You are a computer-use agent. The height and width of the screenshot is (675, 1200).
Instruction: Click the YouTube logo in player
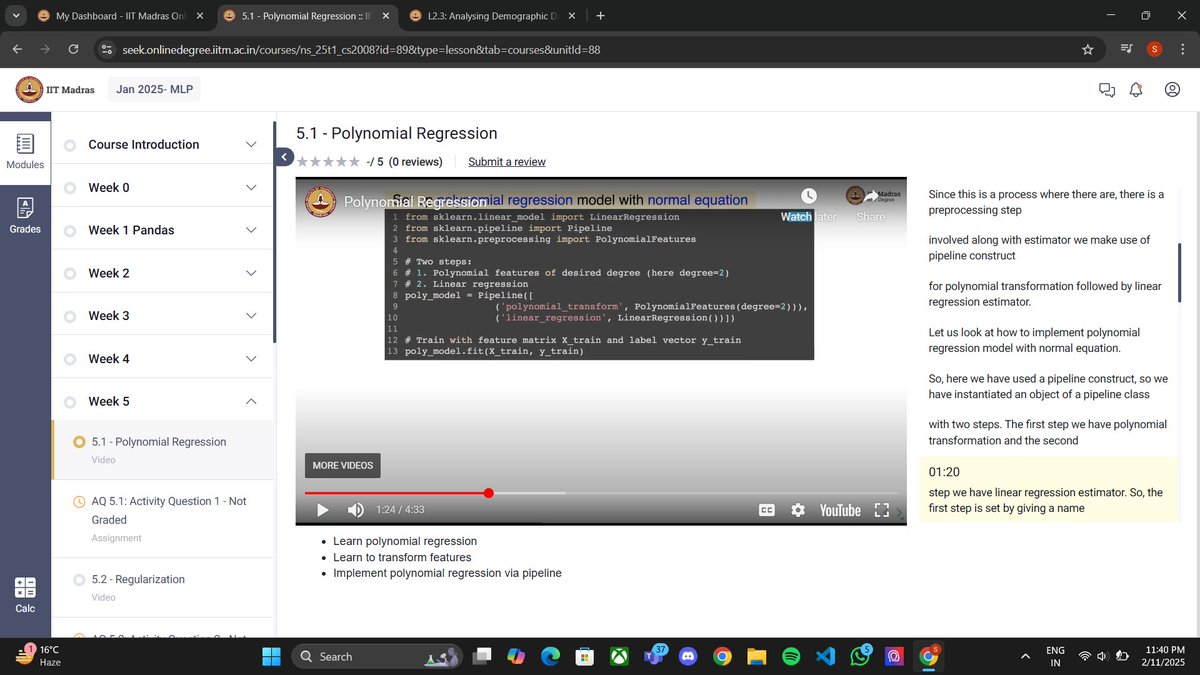840,510
